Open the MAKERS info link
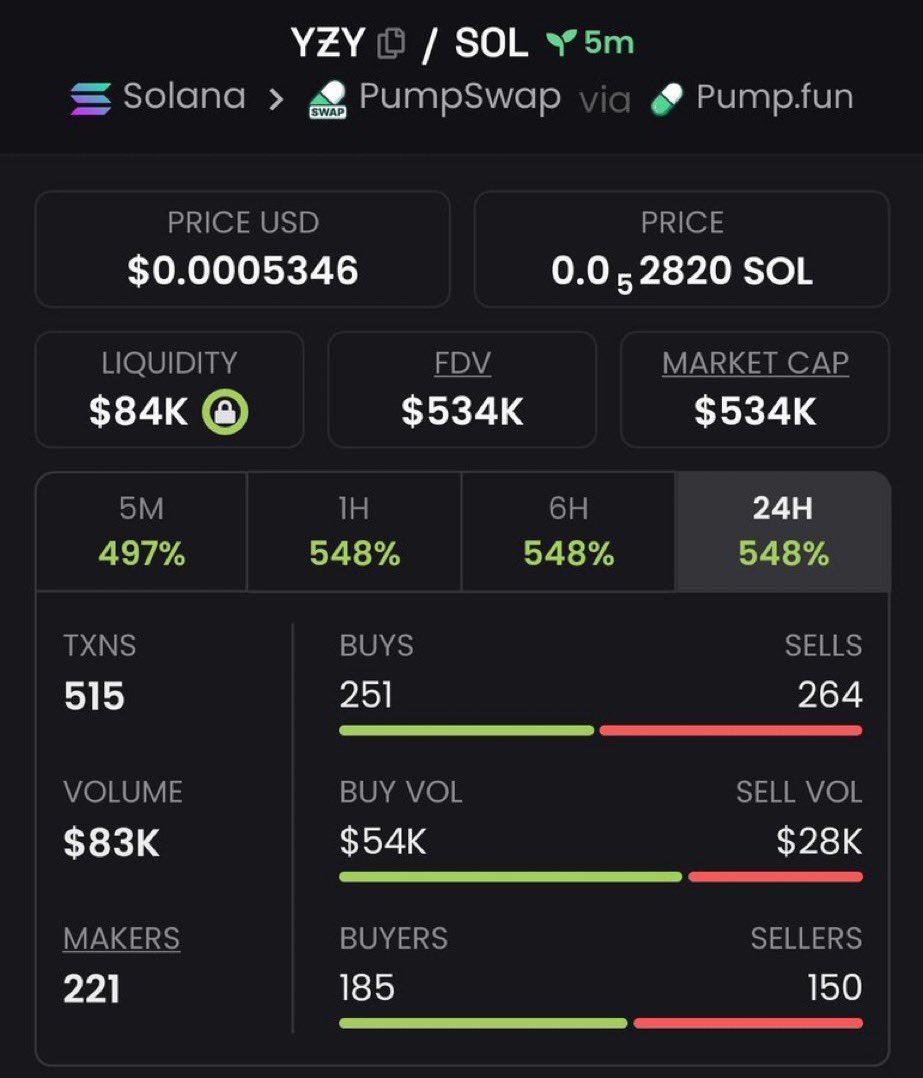923x1078 pixels. [x=122, y=938]
